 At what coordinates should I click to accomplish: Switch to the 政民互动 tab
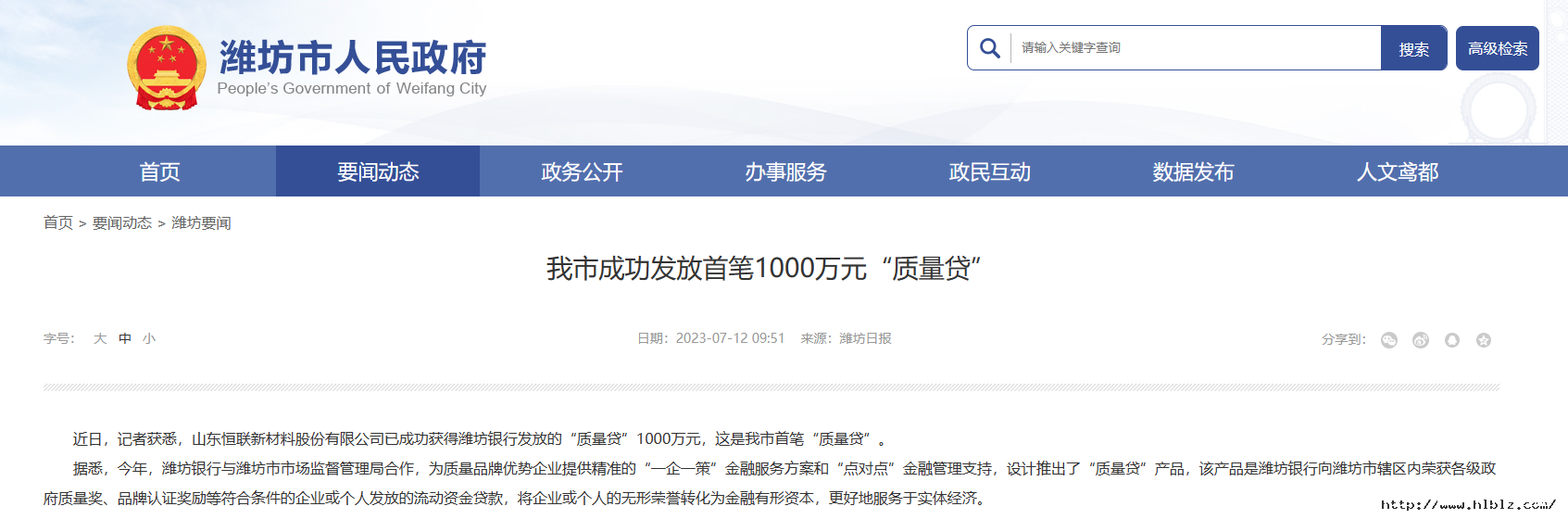(989, 171)
